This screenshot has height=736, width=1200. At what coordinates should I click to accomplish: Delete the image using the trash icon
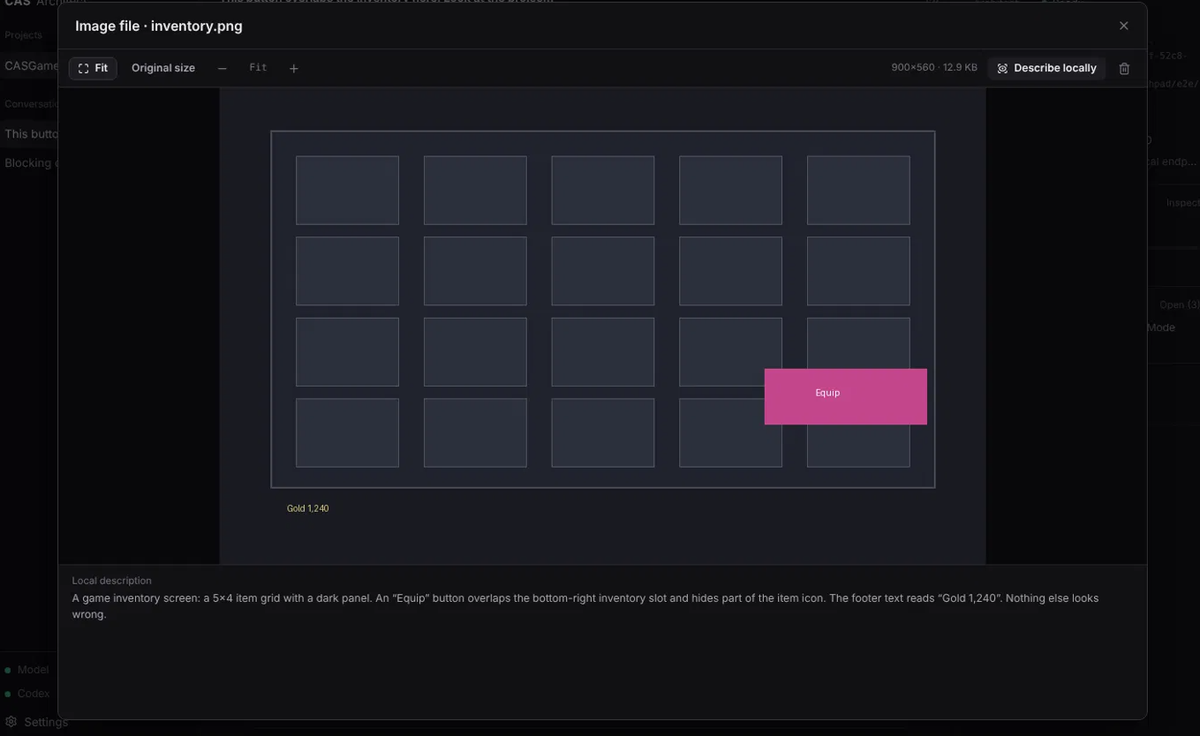coord(1124,68)
